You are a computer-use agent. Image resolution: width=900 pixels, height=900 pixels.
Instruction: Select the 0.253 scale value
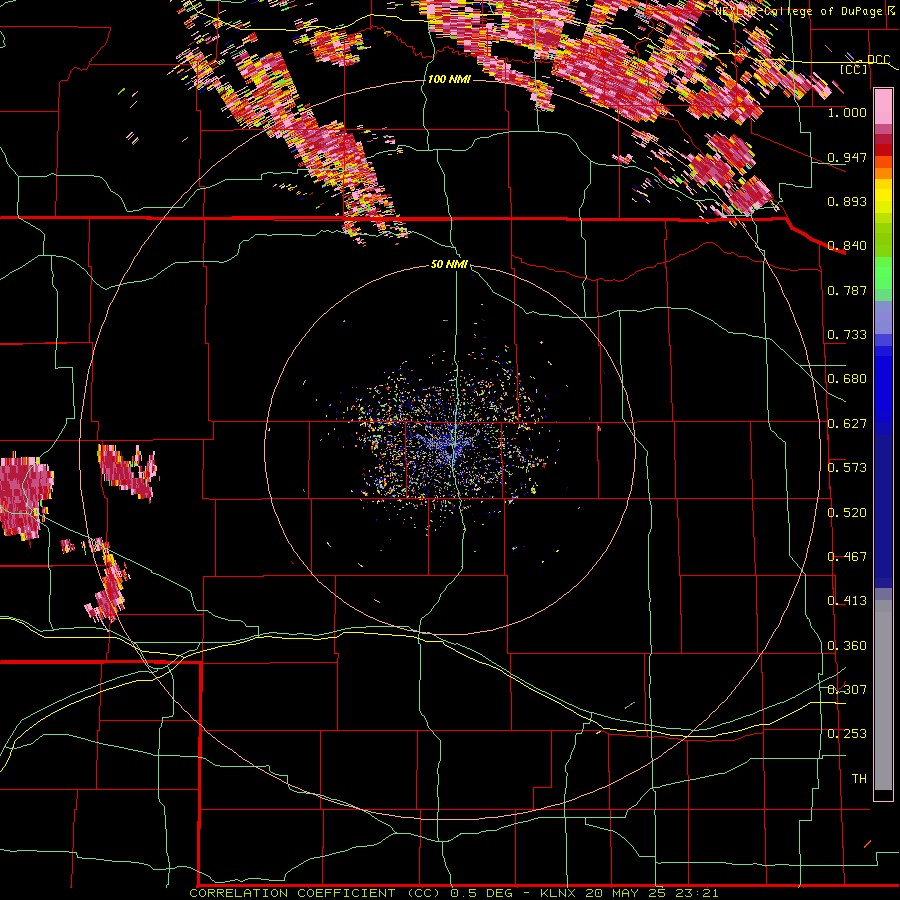coord(847,734)
